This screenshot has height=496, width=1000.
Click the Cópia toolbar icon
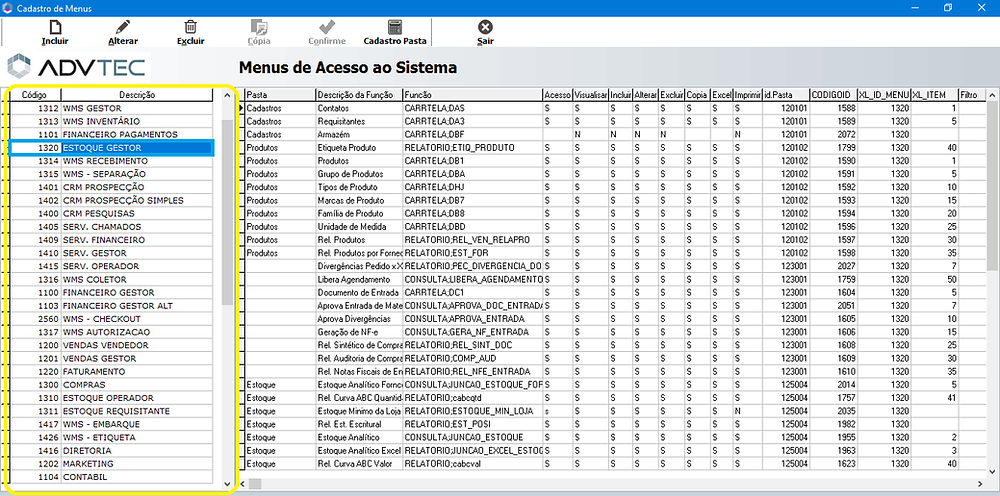(x=258, y=27)
